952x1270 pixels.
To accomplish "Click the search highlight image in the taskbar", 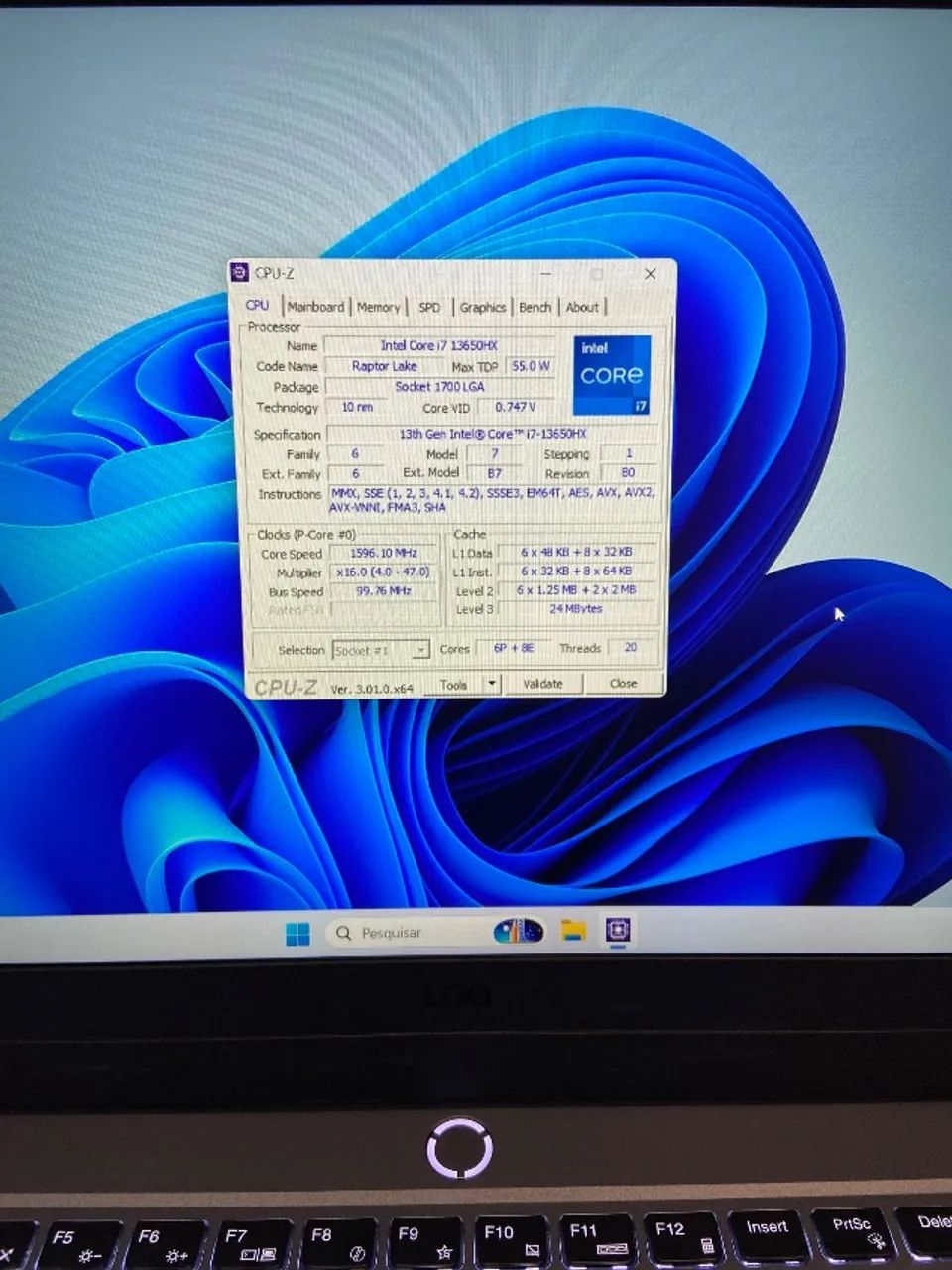I will (518, 932).
